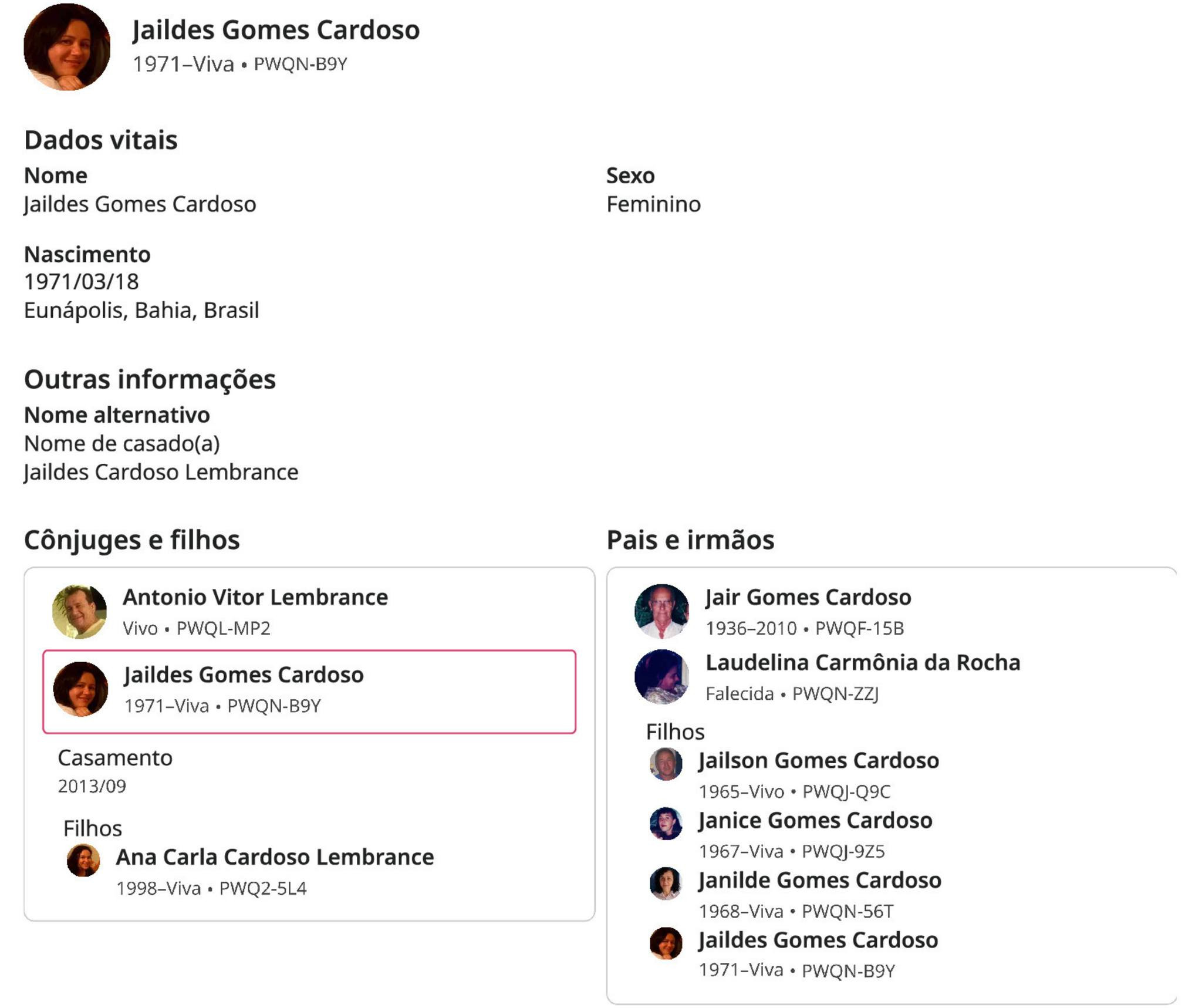
Task: Select highlighted Jaildes Gomes Cardoso spouse card
Action: (309, 692)
